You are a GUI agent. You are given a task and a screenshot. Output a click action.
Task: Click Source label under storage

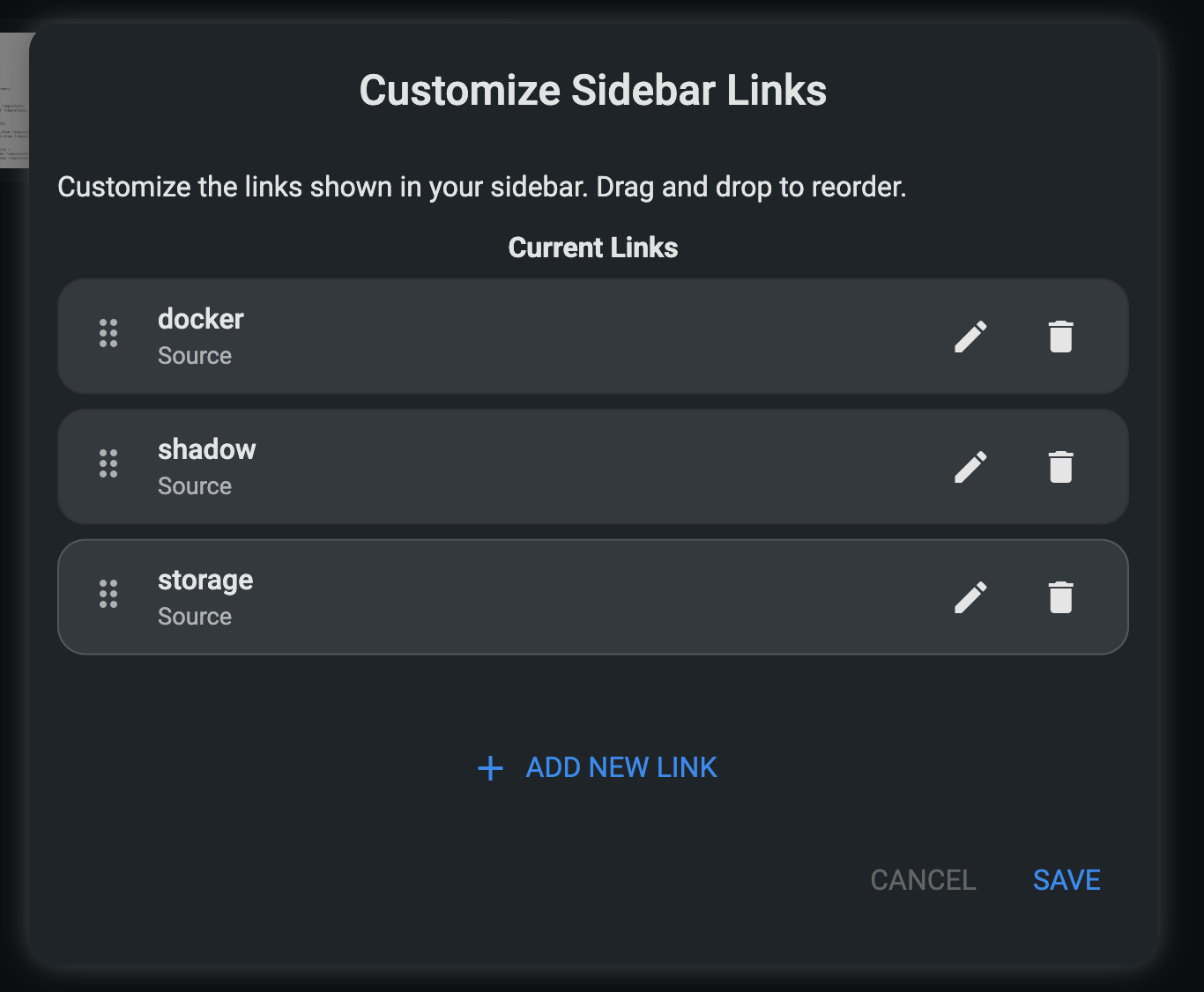pyautogui.click(x=195, y=617)
